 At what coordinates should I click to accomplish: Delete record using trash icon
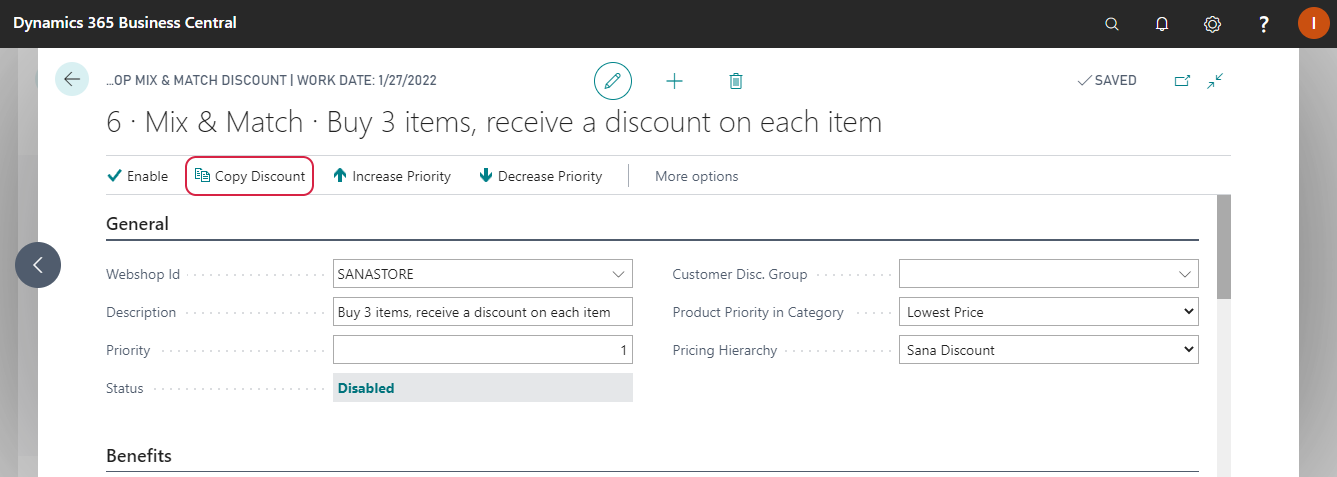point(736,81)
